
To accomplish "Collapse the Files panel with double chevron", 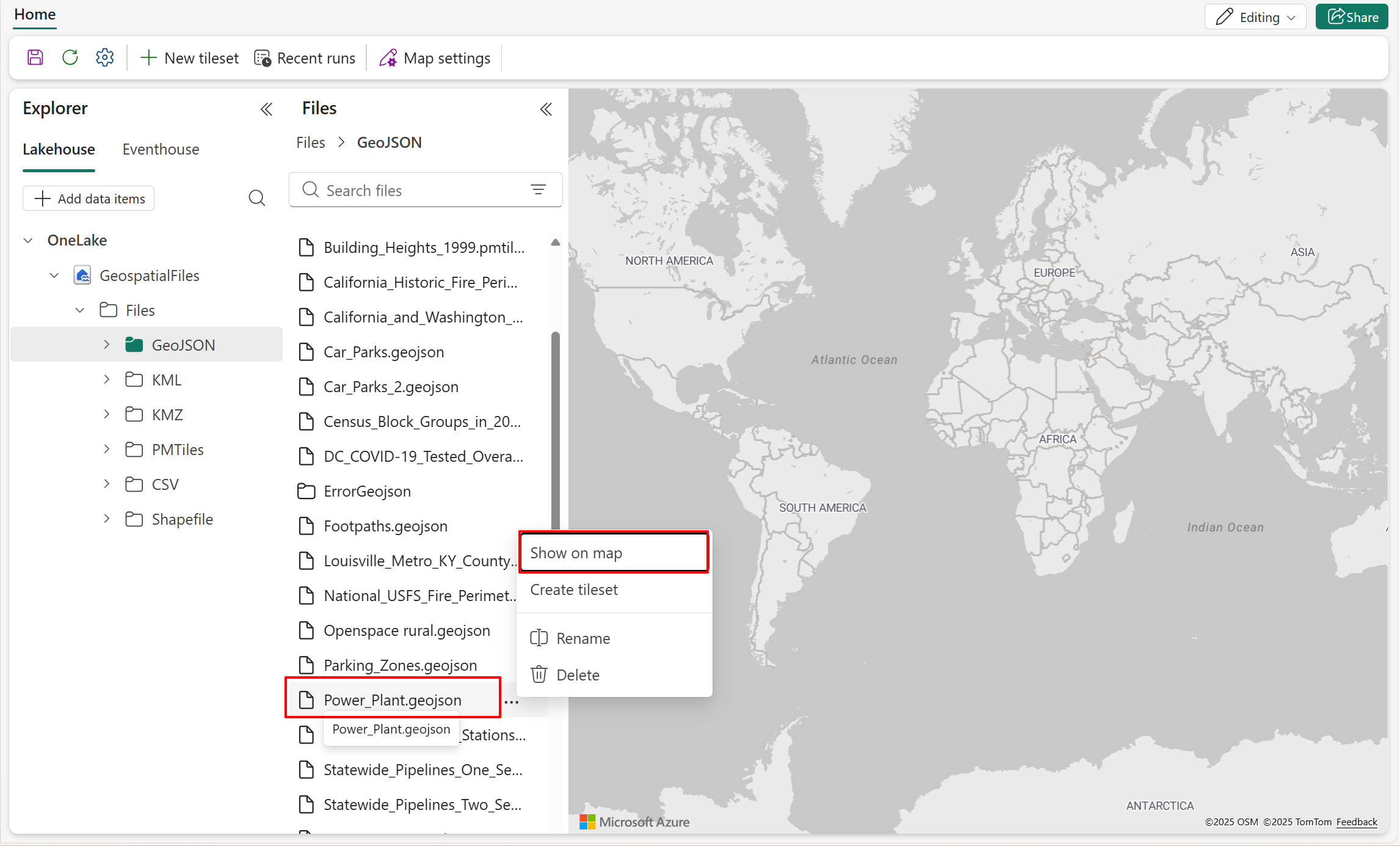I will (x=546, y=109).
